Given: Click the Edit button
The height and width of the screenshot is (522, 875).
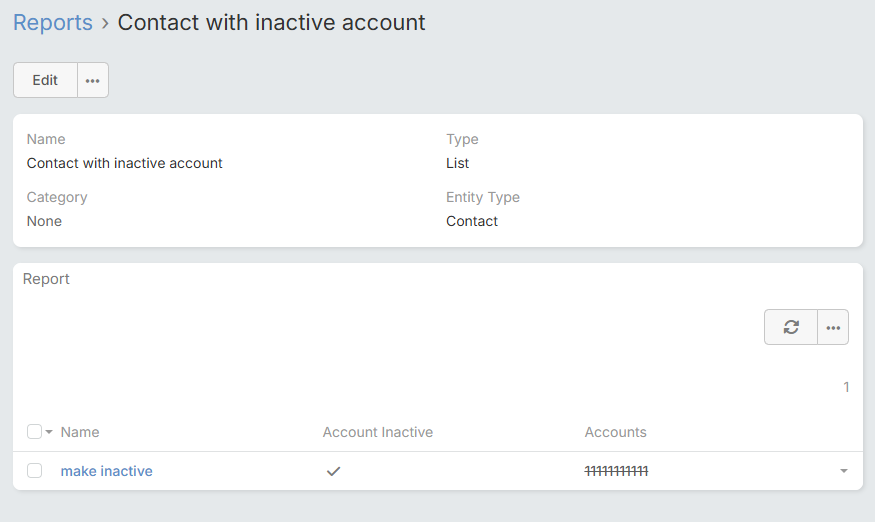Looking at the screenshot, I should (45, 81).
